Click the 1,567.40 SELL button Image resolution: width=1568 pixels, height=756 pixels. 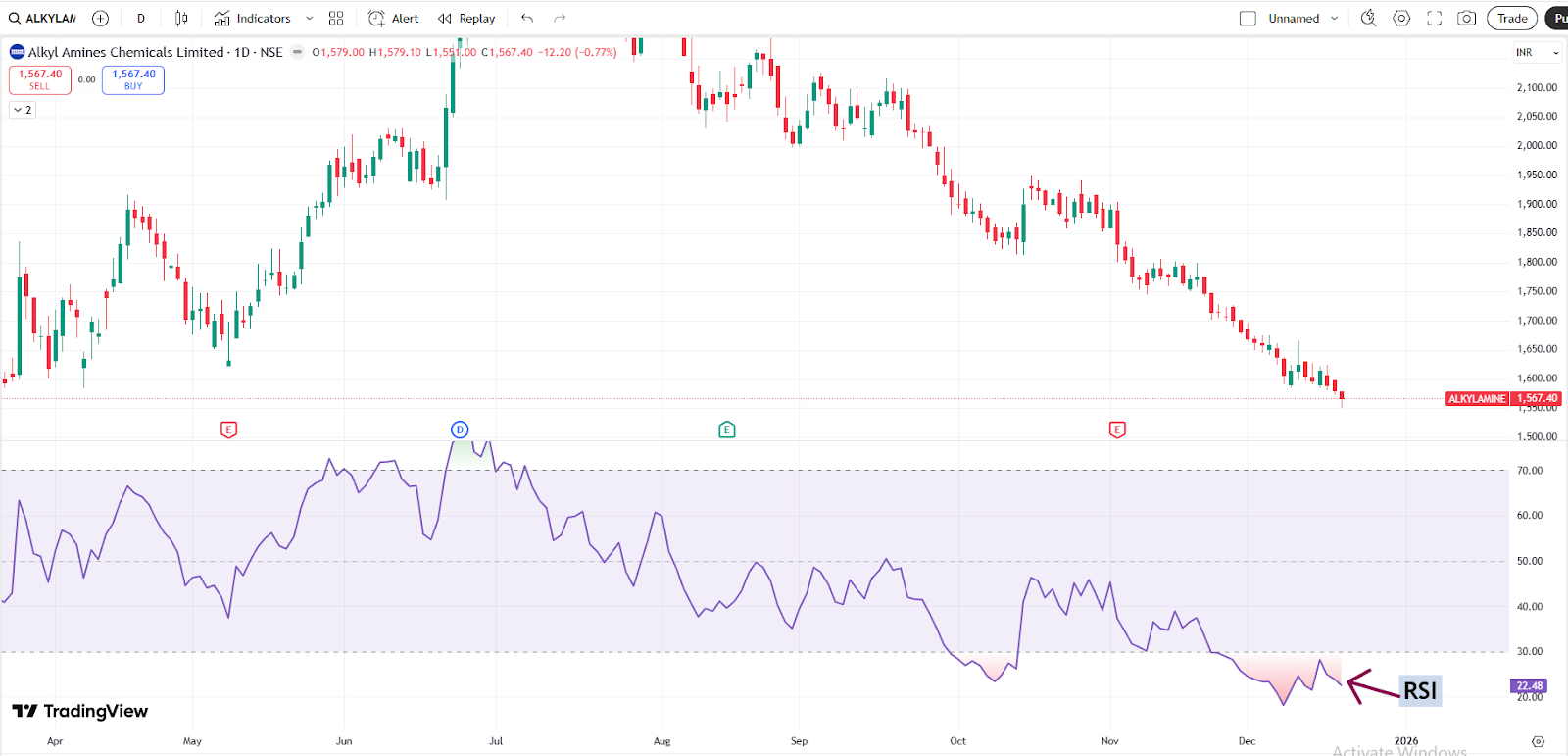pos(40,79)
